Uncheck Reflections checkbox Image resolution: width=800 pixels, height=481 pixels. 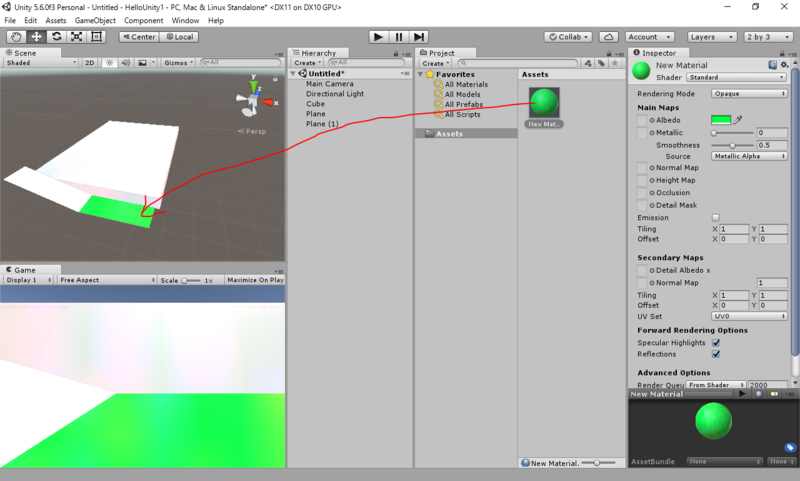[716, 354]
